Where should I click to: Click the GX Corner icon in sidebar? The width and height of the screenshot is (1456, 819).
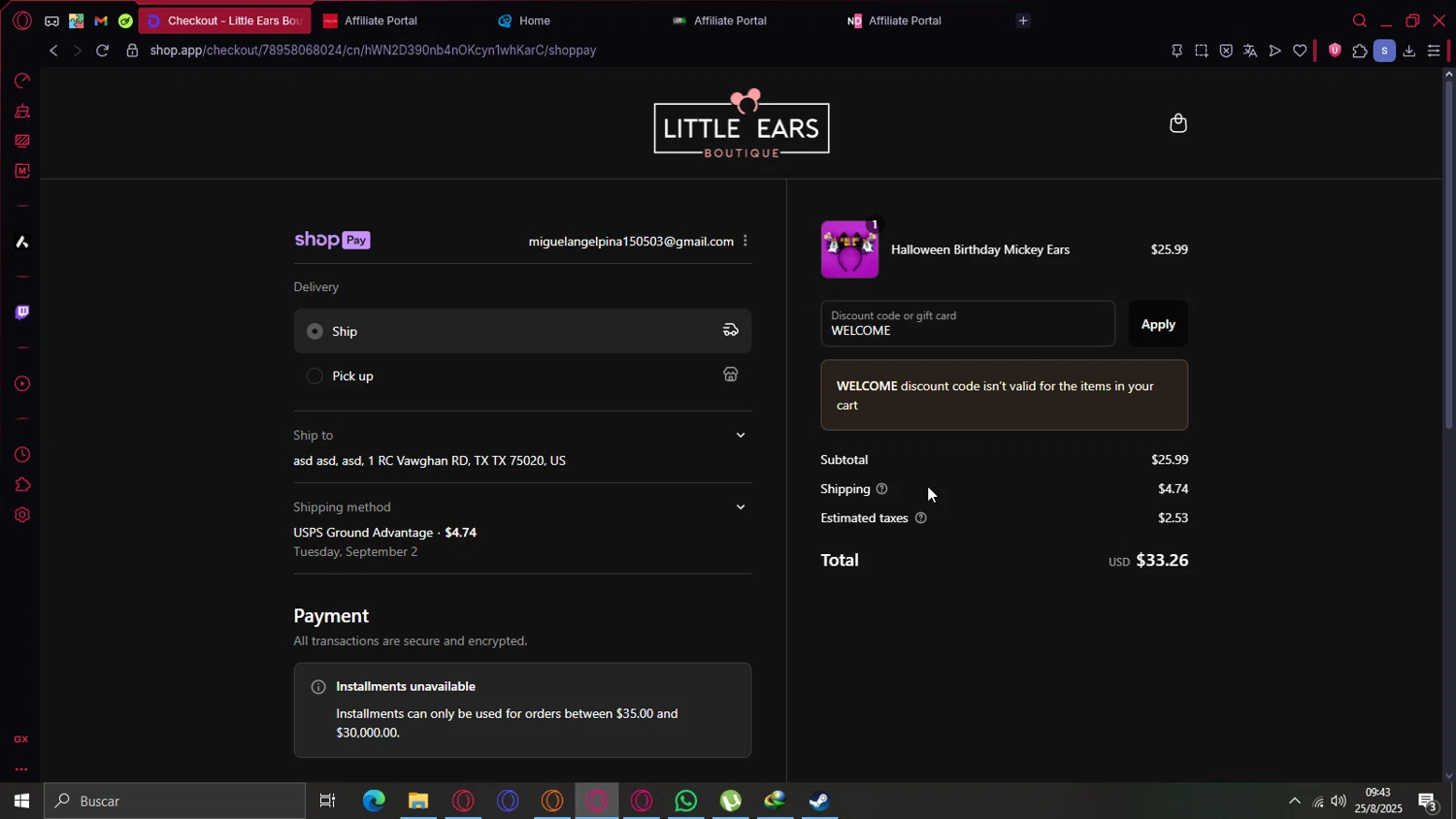[x=21, y=739]
